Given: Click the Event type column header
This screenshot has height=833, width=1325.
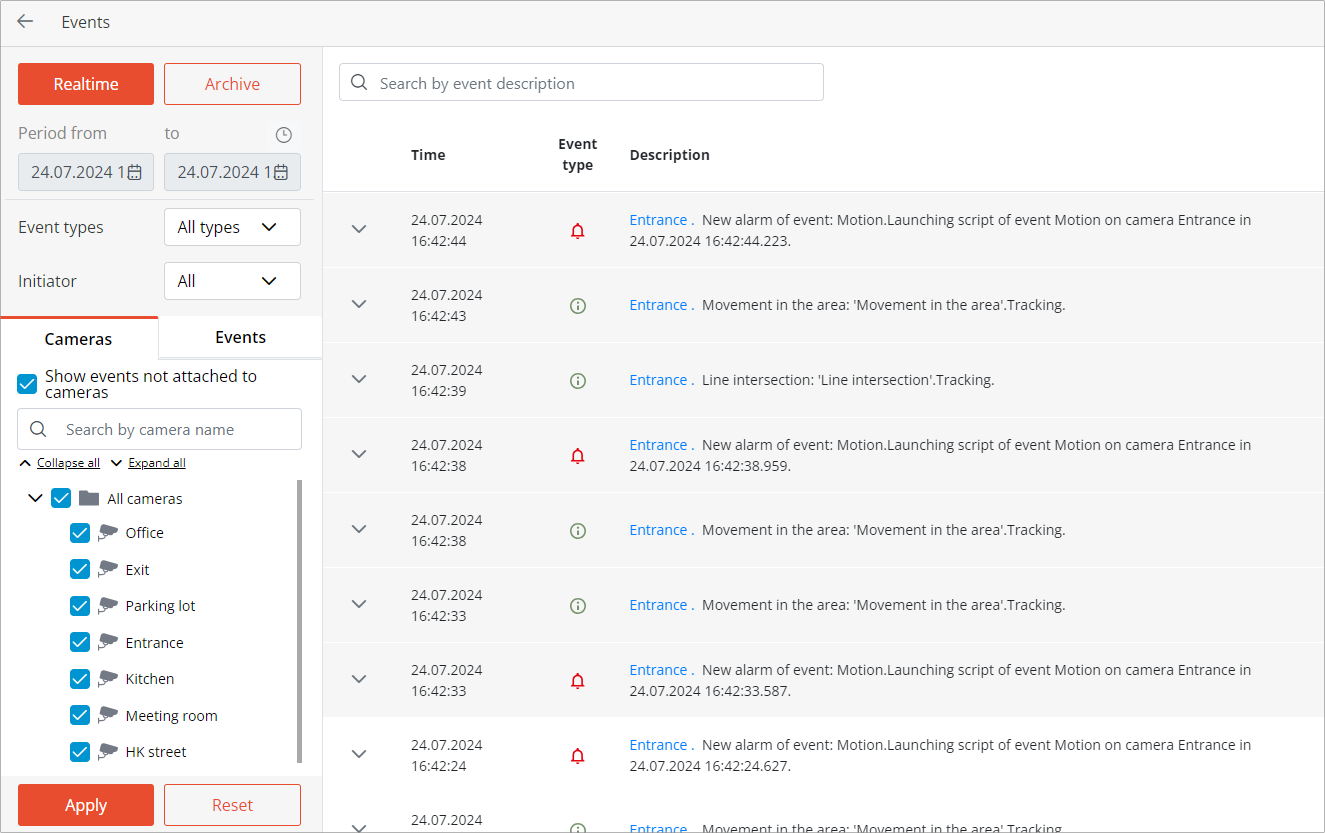Looking at the screenshot, I should pos(577,155).
